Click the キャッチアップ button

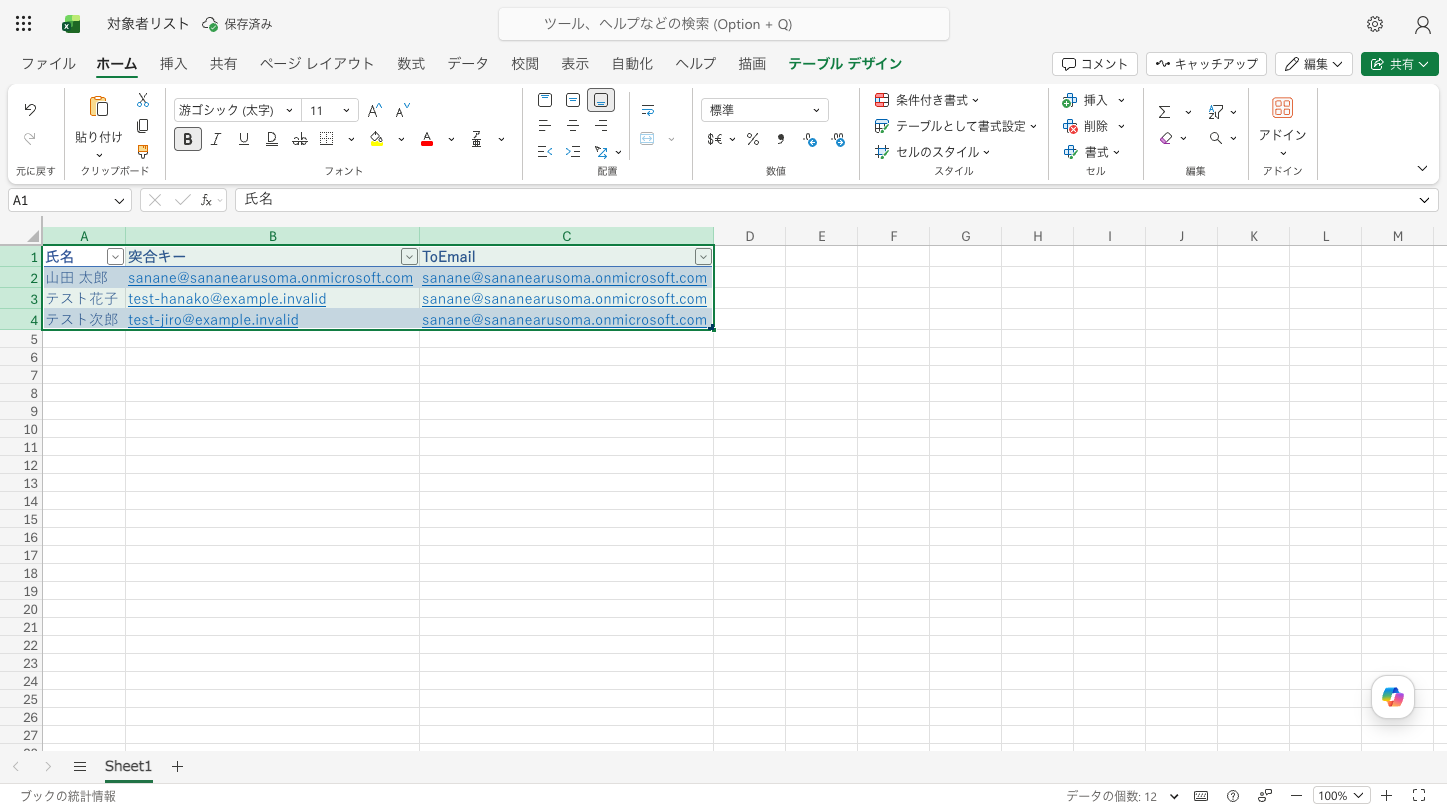tap(1206, 64)
